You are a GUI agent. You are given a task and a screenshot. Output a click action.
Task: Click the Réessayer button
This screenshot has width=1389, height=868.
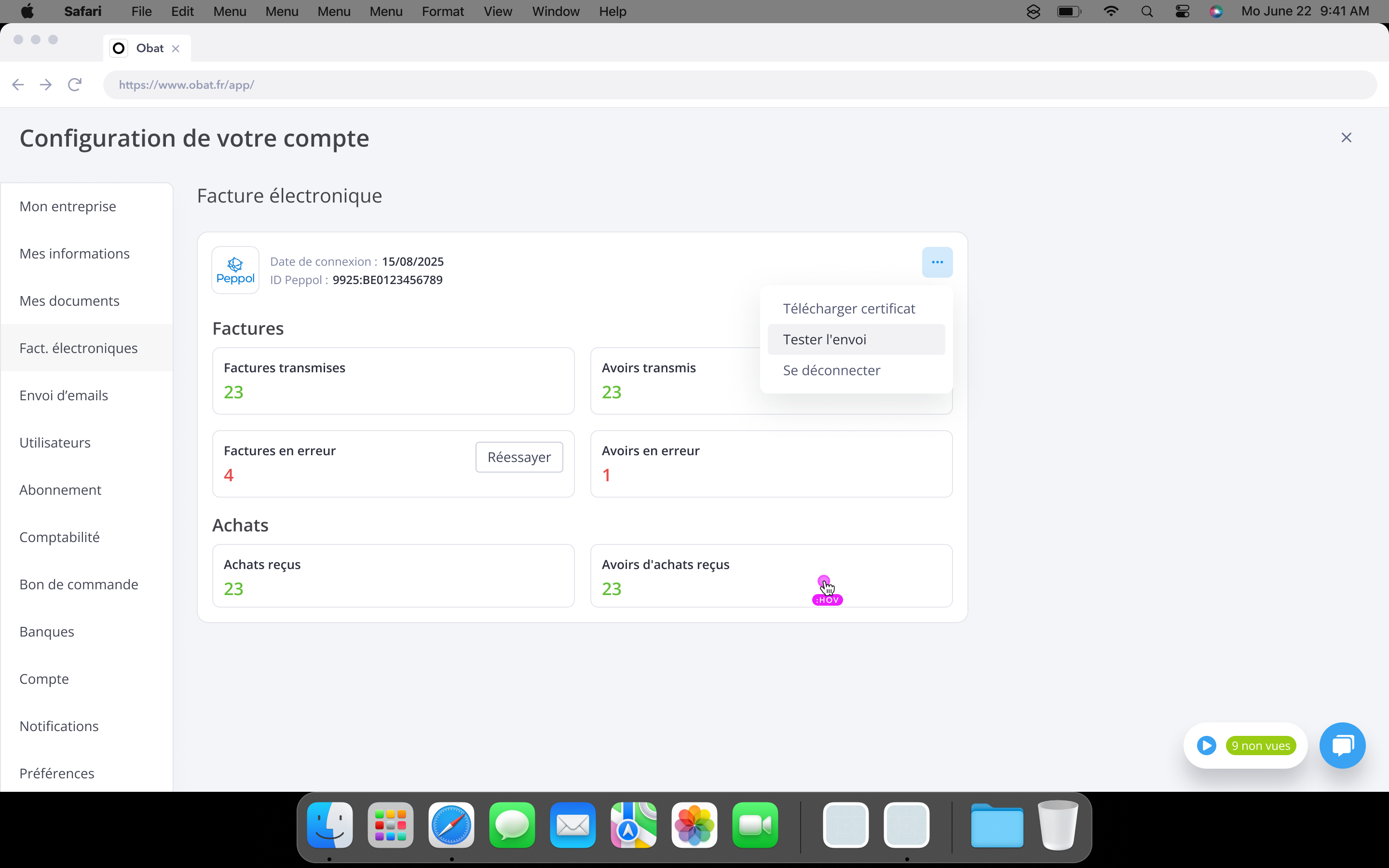tap(519, 457)
